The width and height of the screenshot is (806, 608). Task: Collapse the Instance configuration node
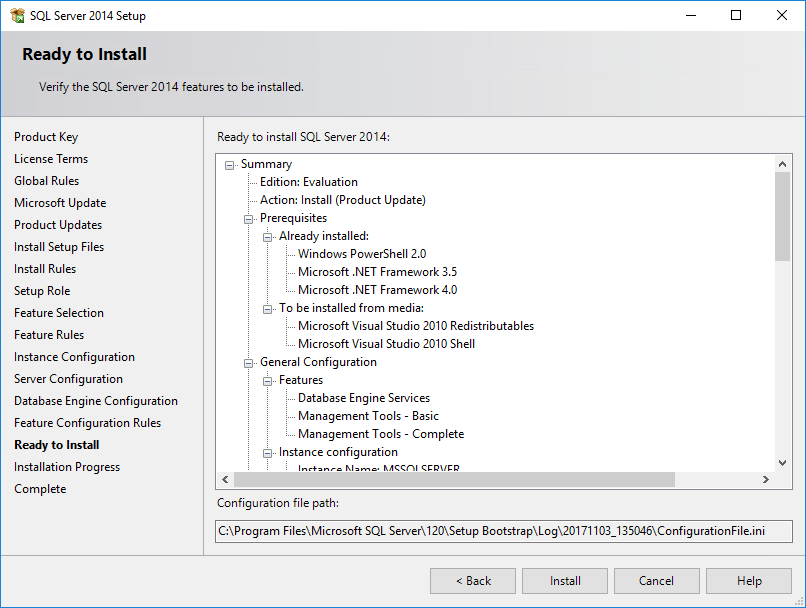267,453
